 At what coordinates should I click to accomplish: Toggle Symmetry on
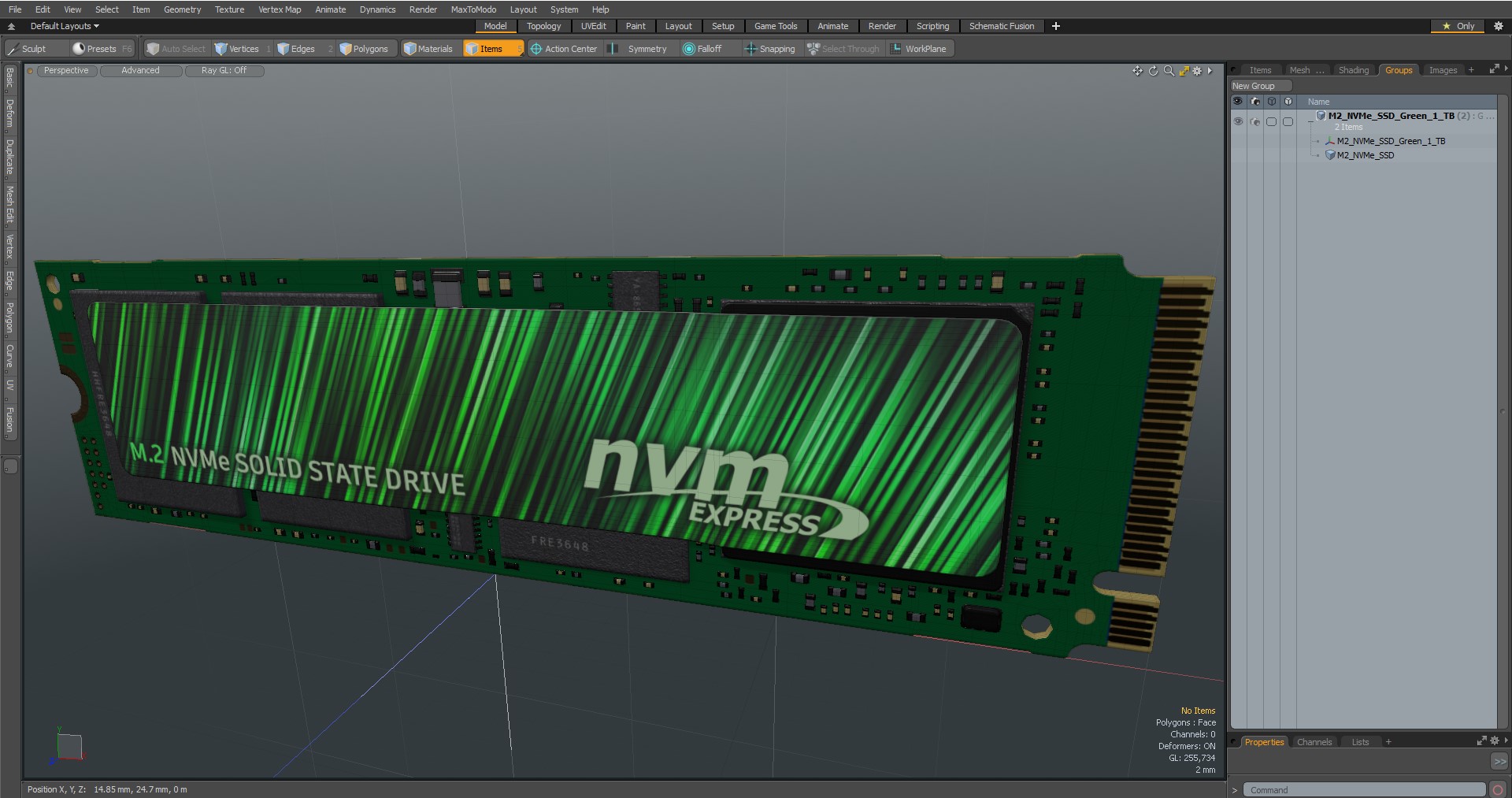coord(639,49)
